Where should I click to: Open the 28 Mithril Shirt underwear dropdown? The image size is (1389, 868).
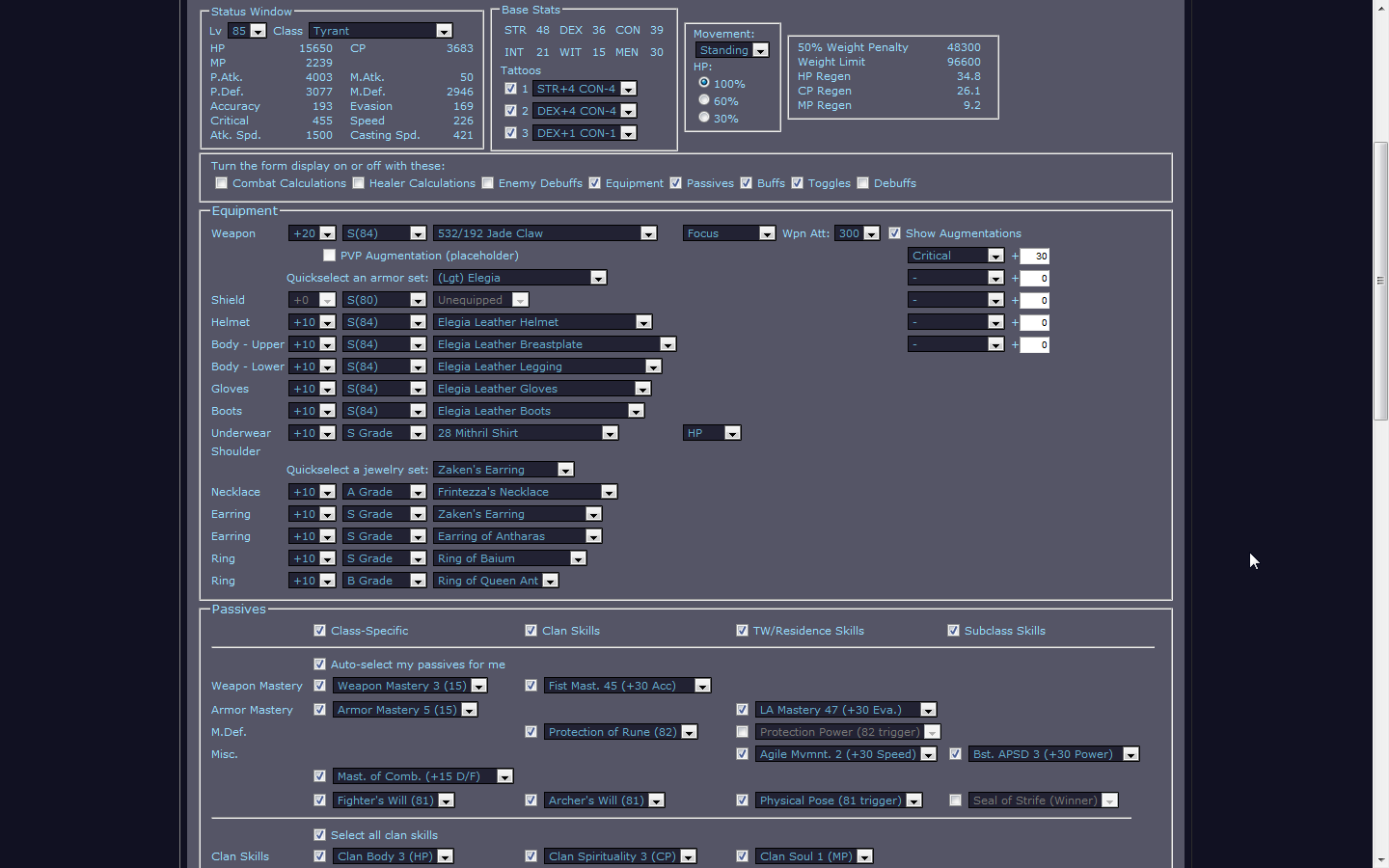(x=526, y=433)
